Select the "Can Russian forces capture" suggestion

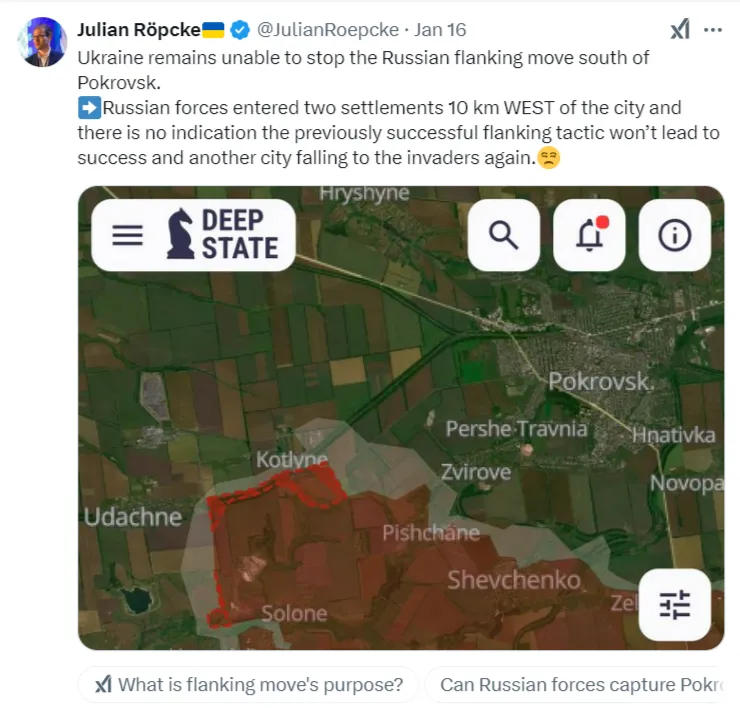(575, 684)
